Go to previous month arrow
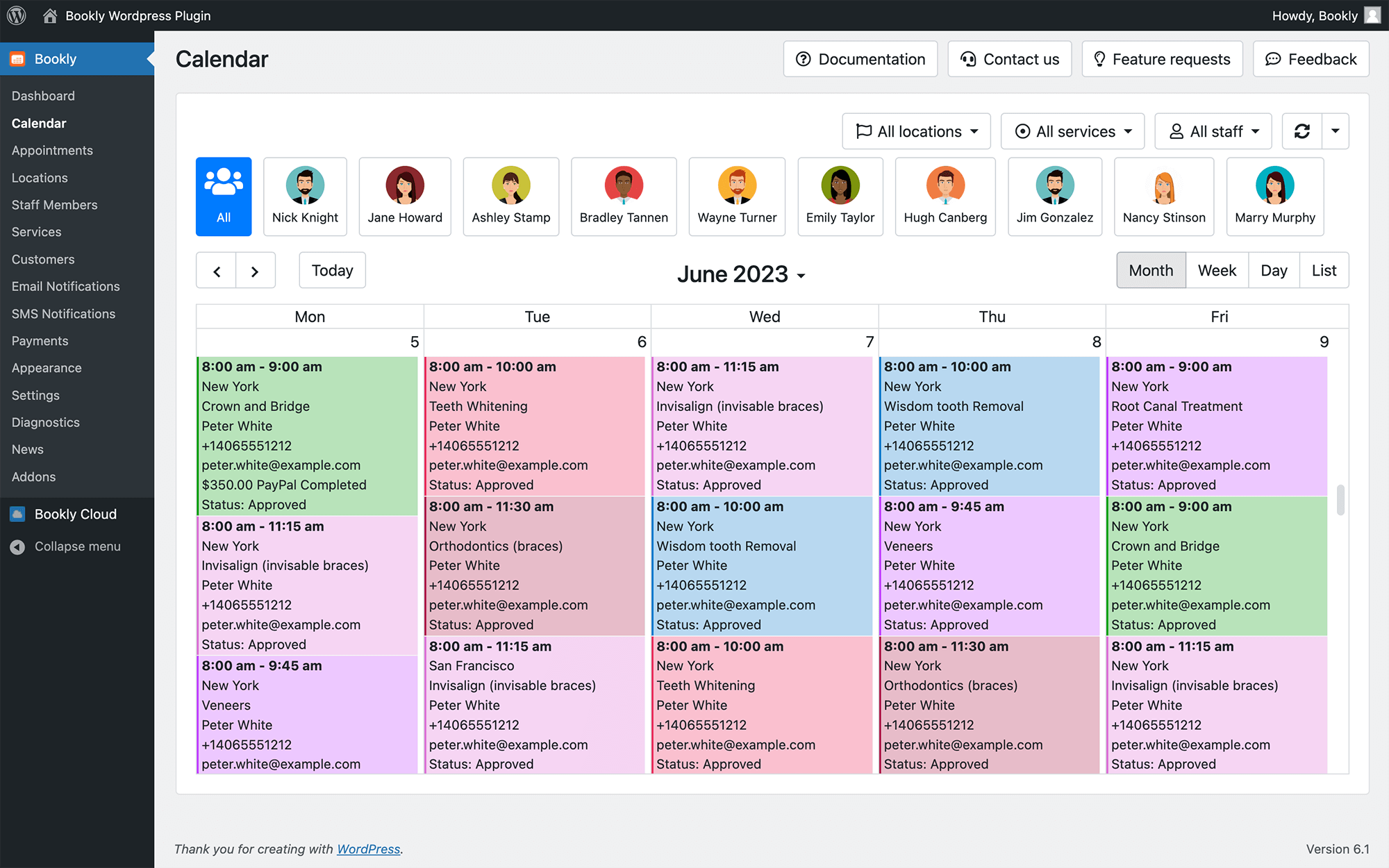The width and height of the screenshot is (1389, 868). pyautogui.click(x=217, y=271)
